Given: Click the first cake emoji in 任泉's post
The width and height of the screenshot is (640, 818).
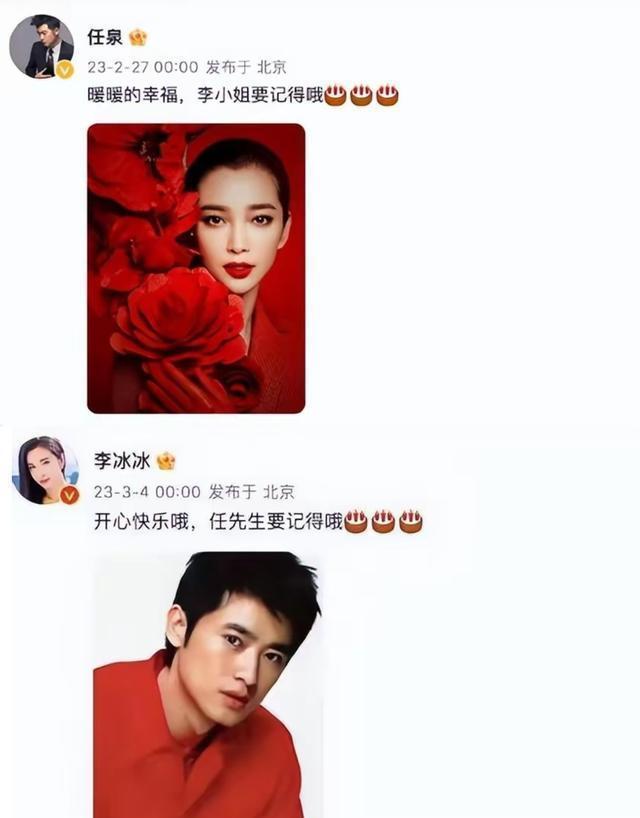Looking at the screenshot, I should pos(335,95).
